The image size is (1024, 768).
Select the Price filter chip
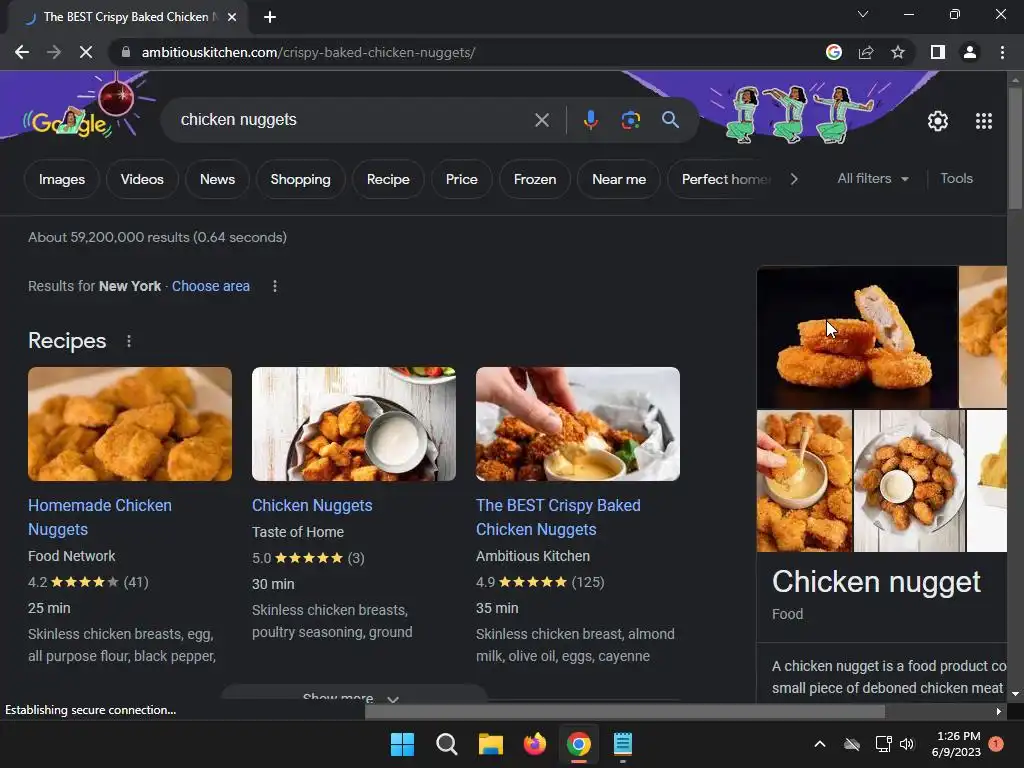click(x=462, y=179)
